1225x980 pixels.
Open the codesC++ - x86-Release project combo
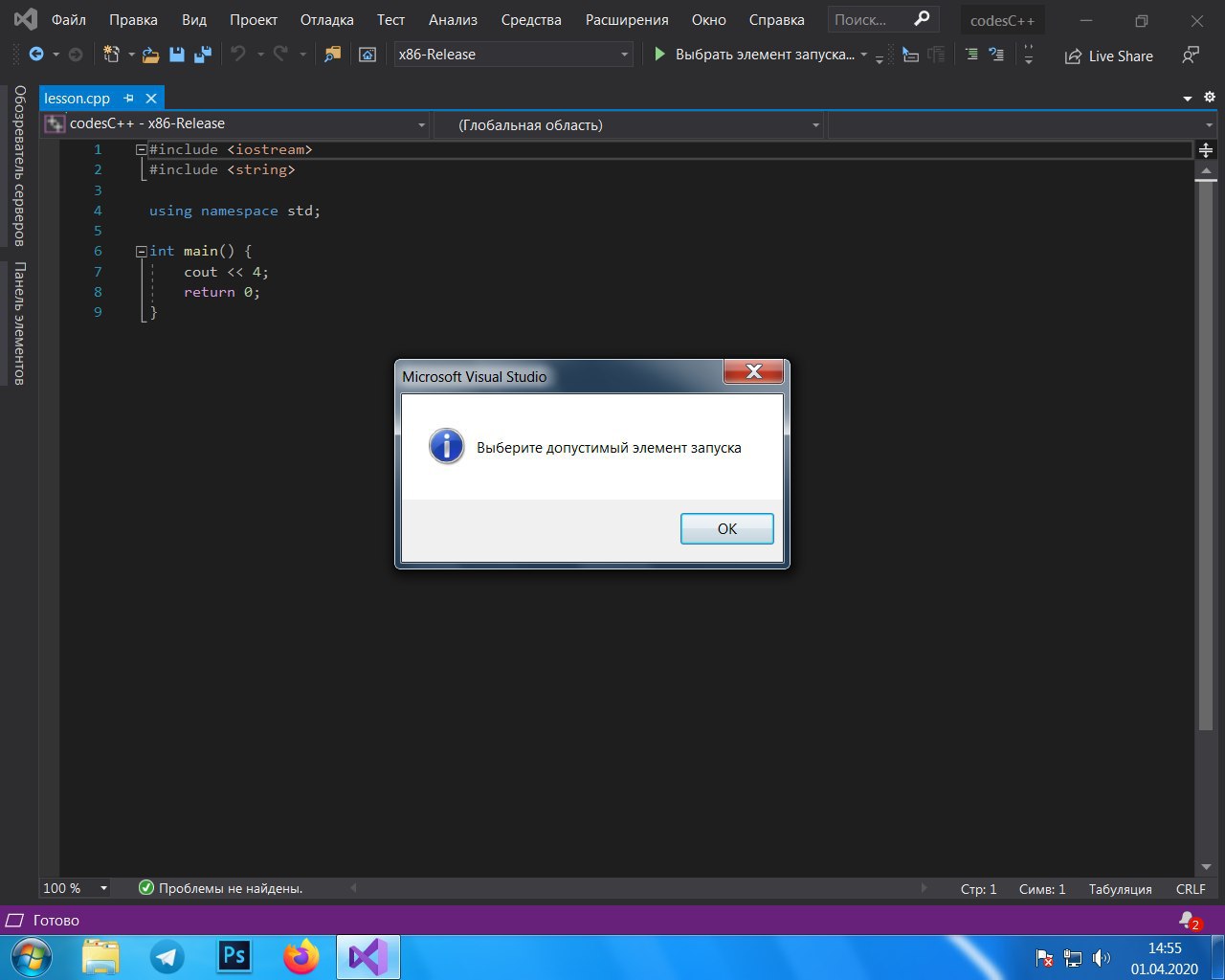tap(235, 124)
